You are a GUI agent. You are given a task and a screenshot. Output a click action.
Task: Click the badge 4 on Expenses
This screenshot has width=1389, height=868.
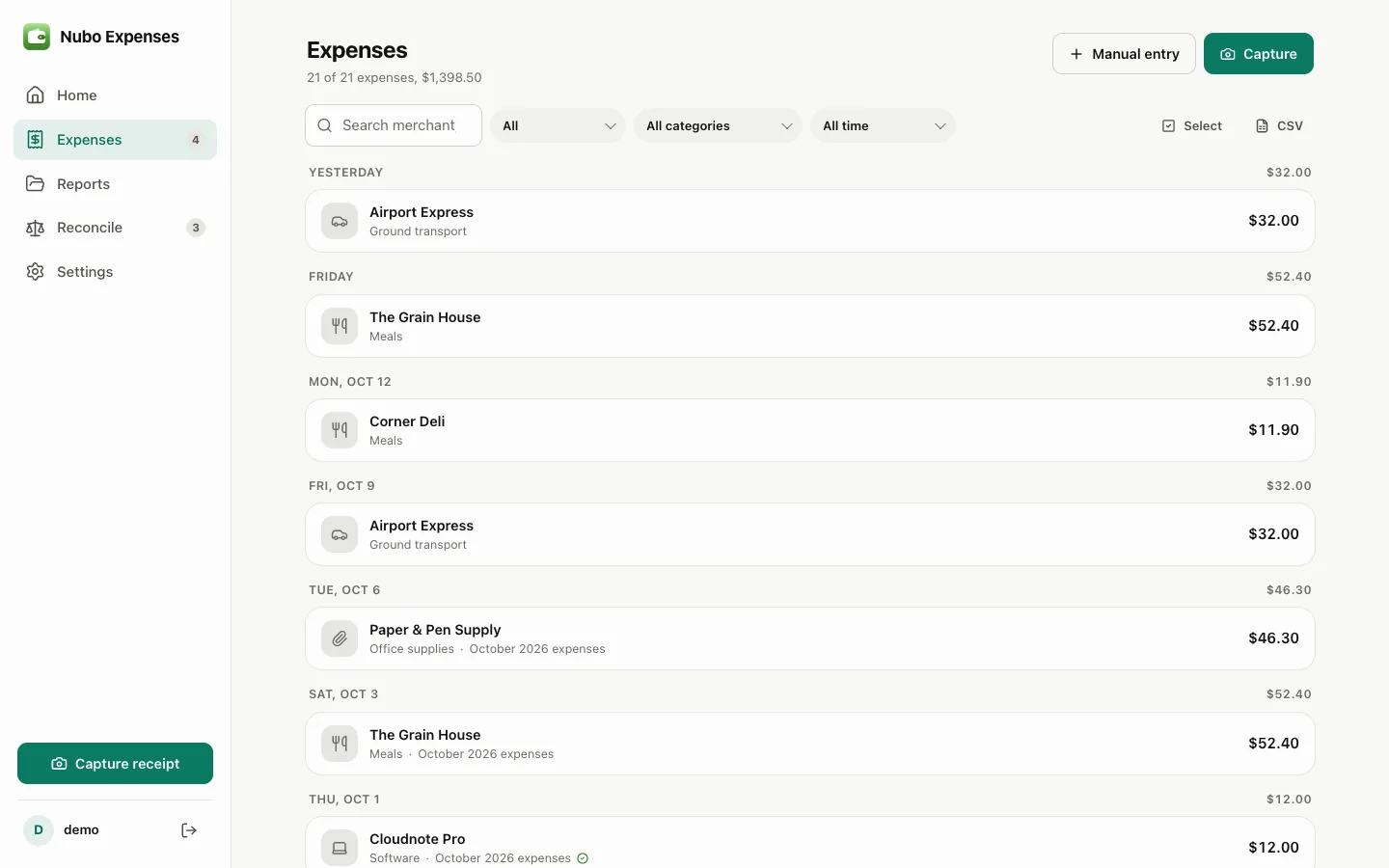point(196,140)
